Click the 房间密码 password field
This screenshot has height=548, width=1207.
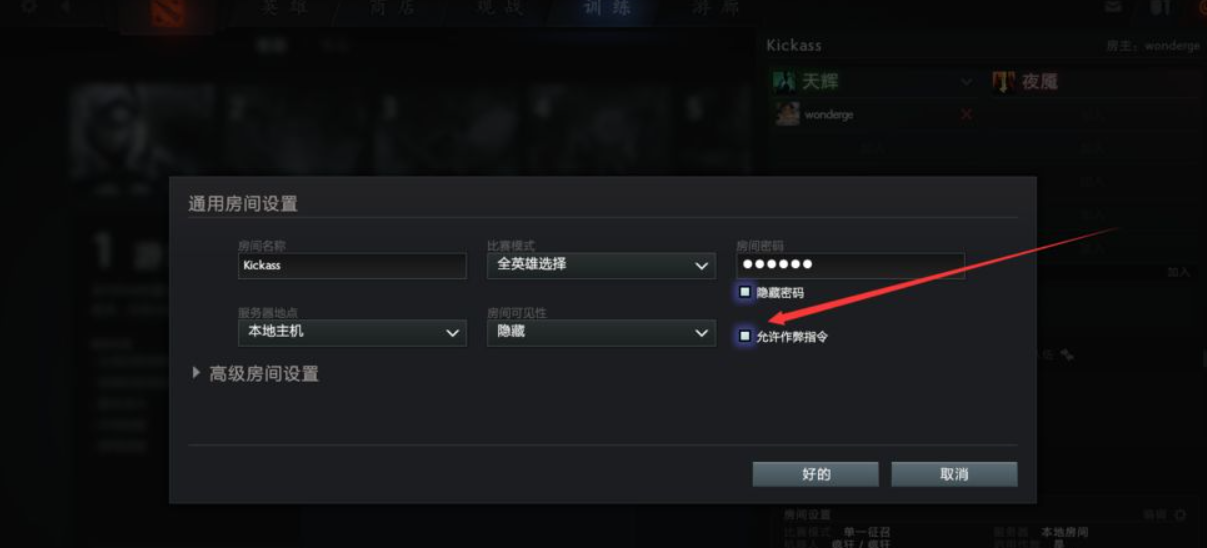tap(850, 265)
